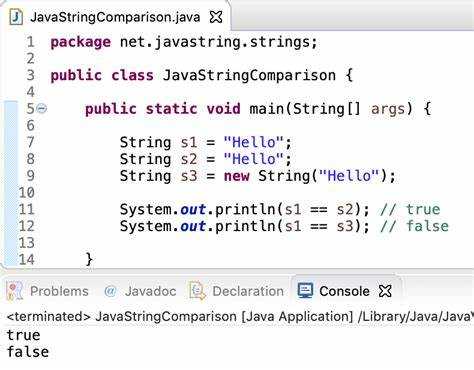The image size is (474, 370).
Task: Click line number 7 in the gutter
Action: click(30, 142)
